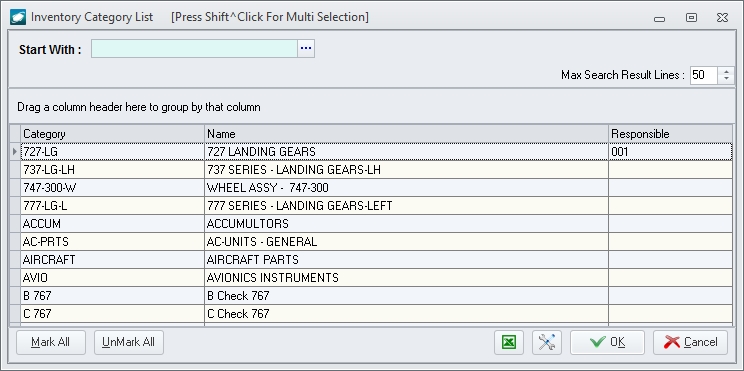
Task: Click the UnMark All button
Action: pyautogui.click(x=129, y=342)
